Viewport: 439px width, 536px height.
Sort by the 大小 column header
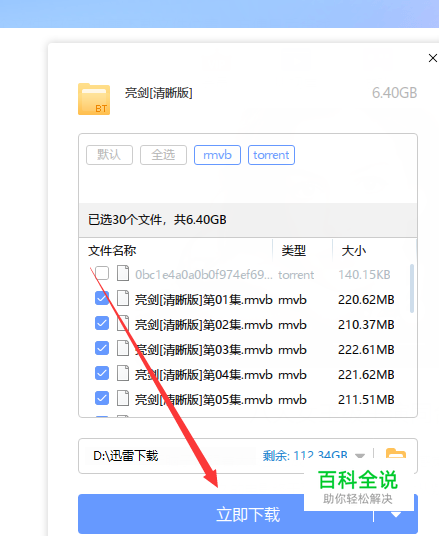(354, 251)
